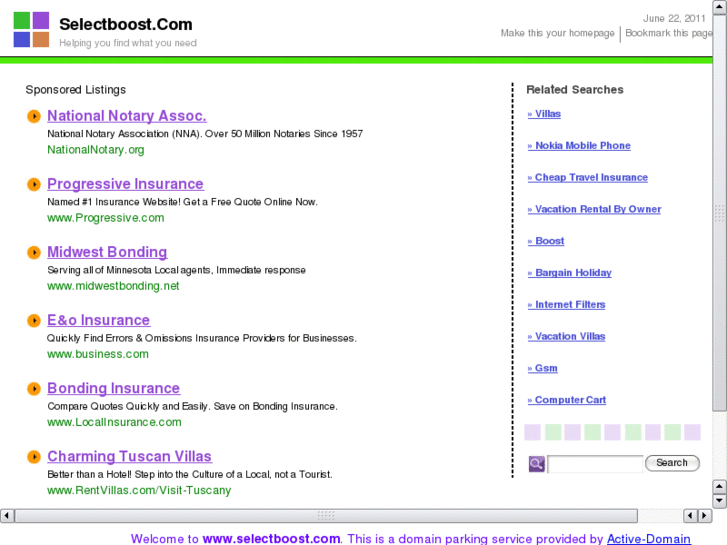
Task: Select the Computer Cart related search
Action: point(567,400)
